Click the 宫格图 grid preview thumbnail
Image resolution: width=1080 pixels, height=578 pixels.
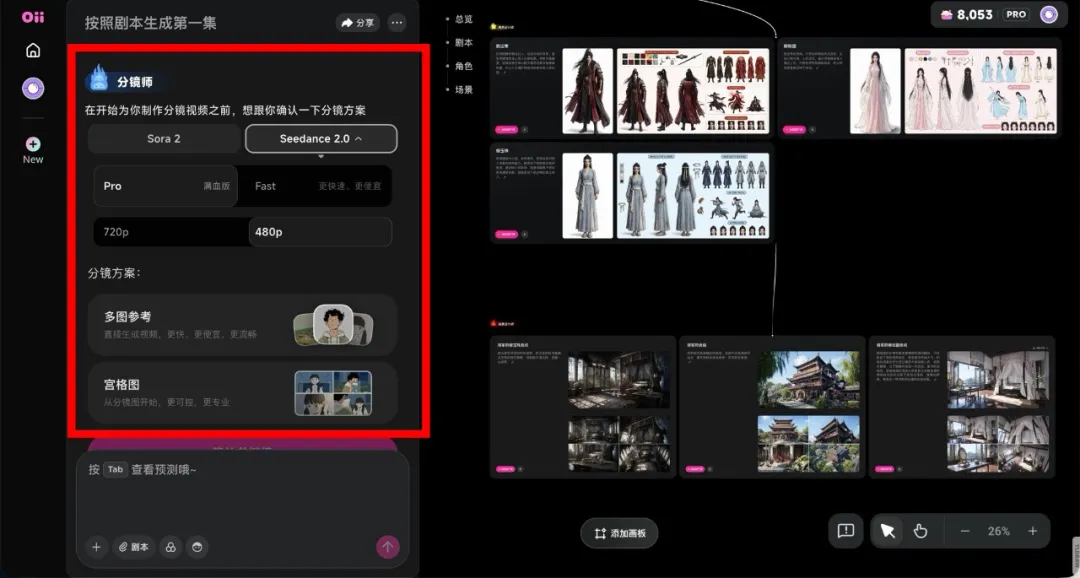333,393
